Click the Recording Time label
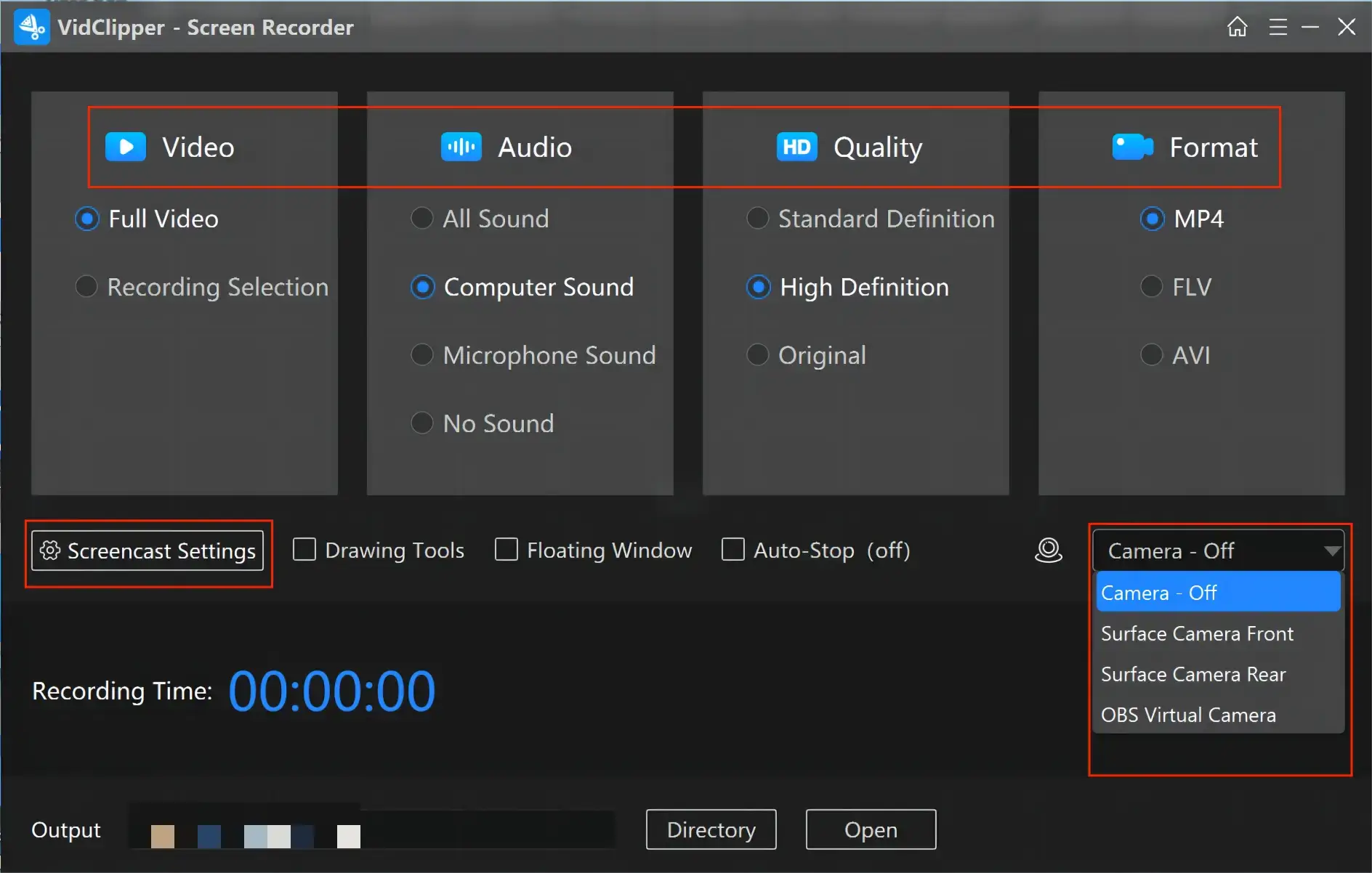1372x873 pixels. tap(122, 691)
